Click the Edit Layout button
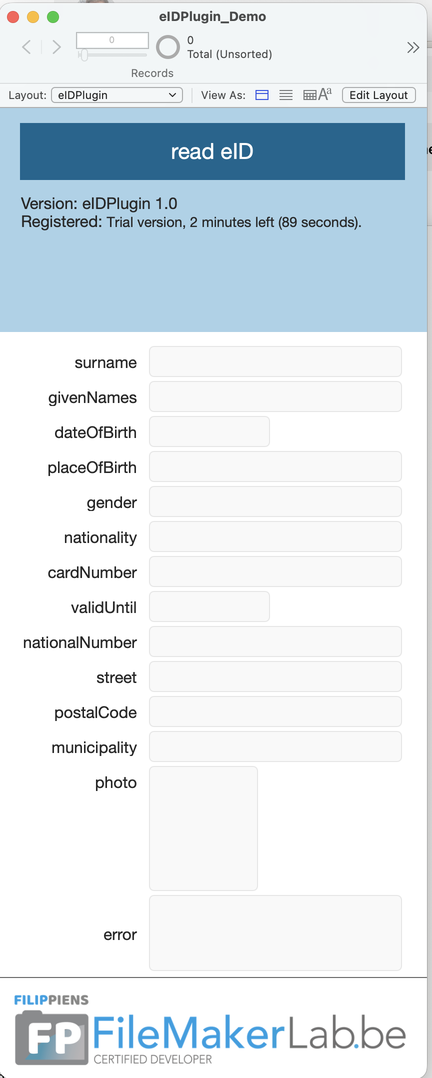 (x=379, y=96)
